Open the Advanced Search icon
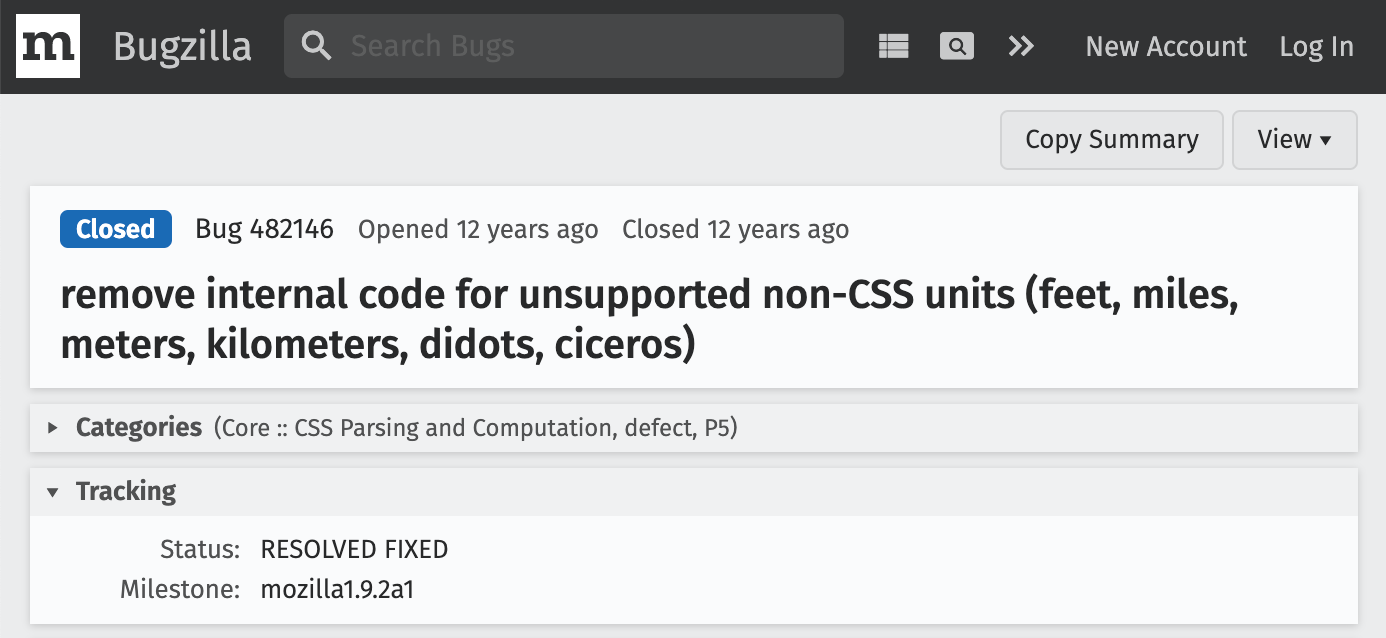 [x=956, y=46]
